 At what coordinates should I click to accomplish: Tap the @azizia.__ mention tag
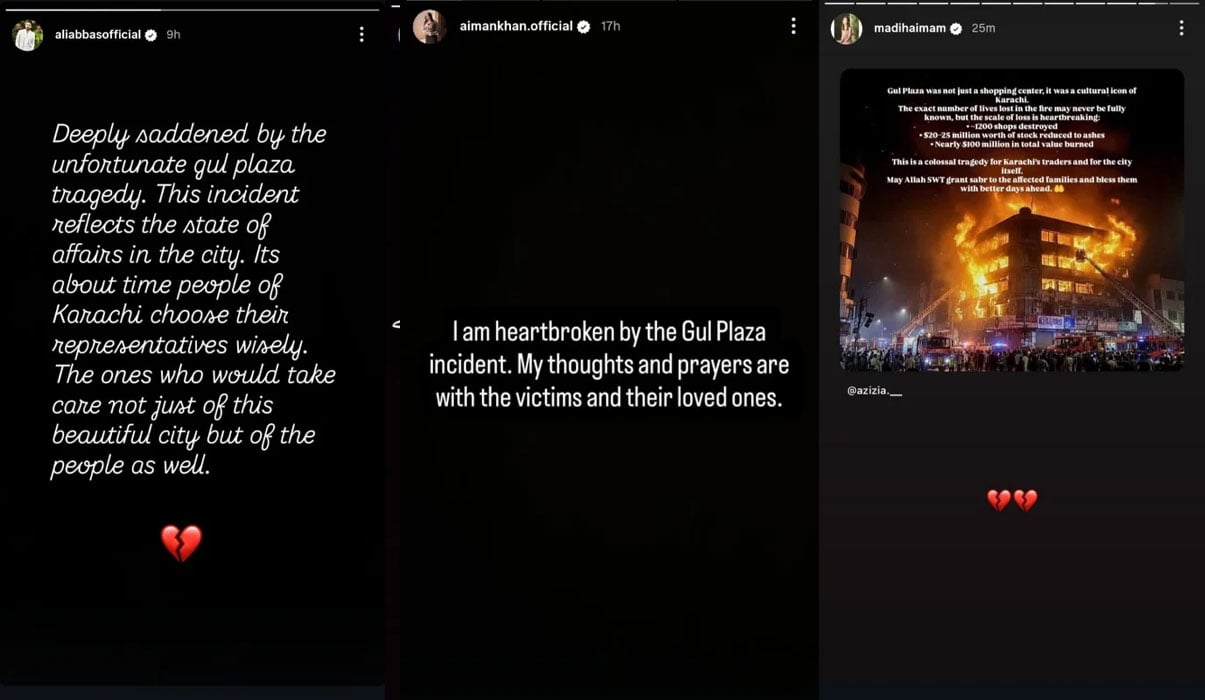point(874,390)
